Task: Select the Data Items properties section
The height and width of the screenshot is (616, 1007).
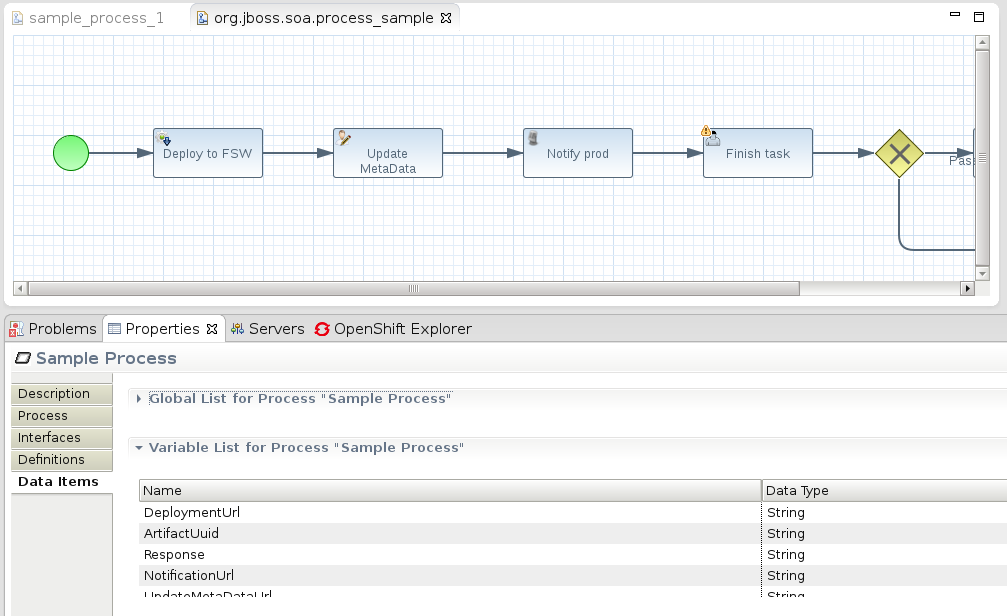Action: pos(62,482)
